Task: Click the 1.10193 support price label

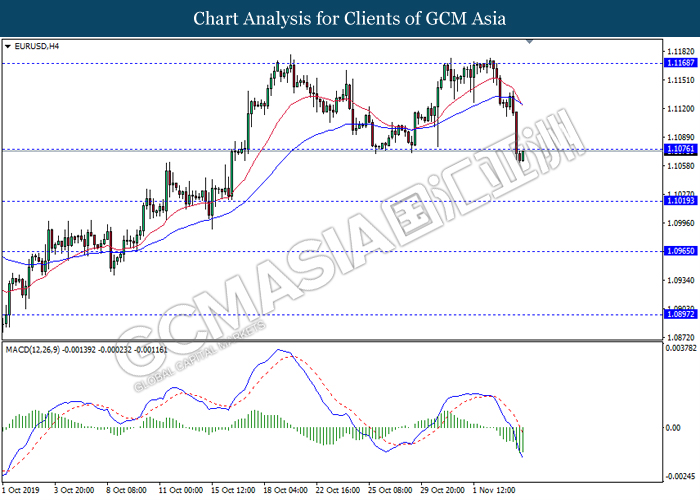Action: (x=680, y=201)
